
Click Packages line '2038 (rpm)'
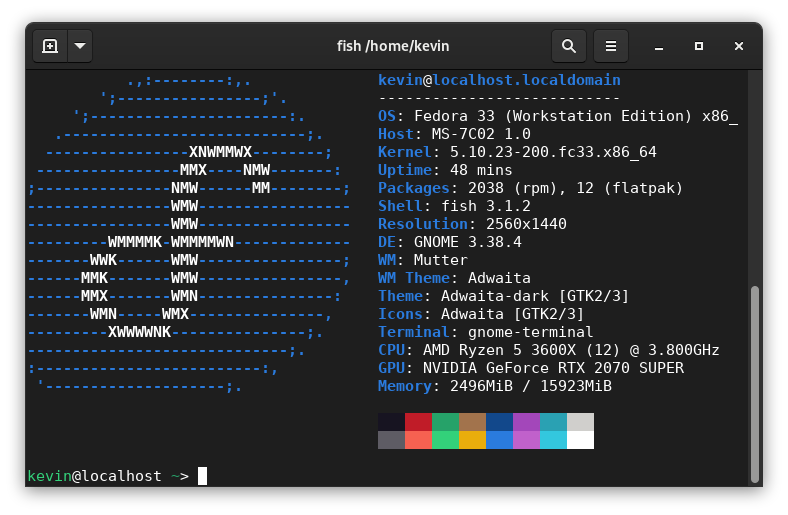point(512,188)
